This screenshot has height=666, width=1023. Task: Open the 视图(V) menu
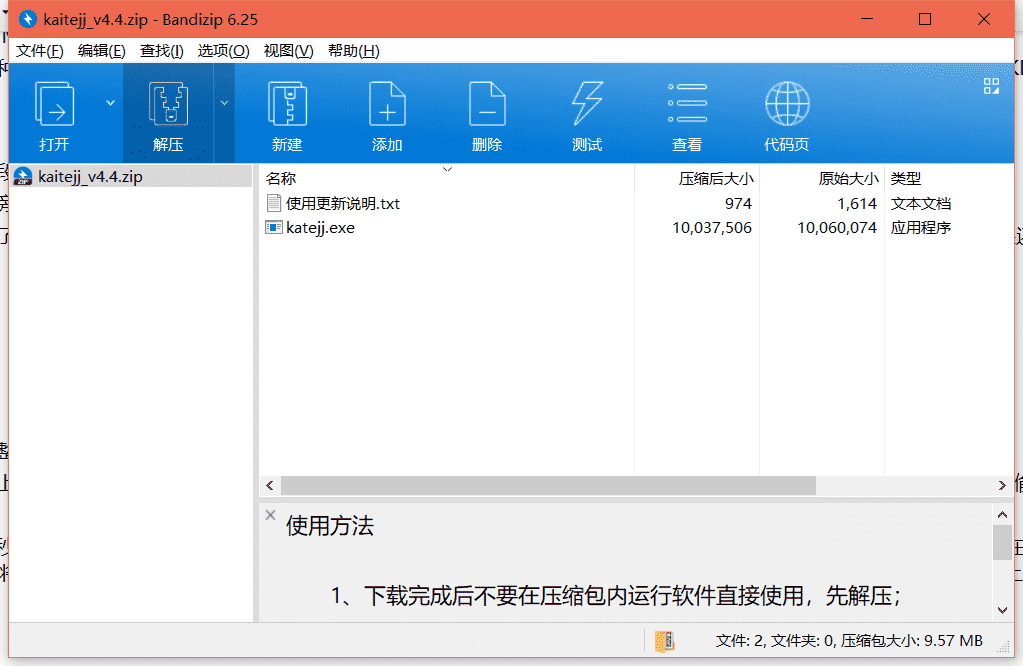288,51
